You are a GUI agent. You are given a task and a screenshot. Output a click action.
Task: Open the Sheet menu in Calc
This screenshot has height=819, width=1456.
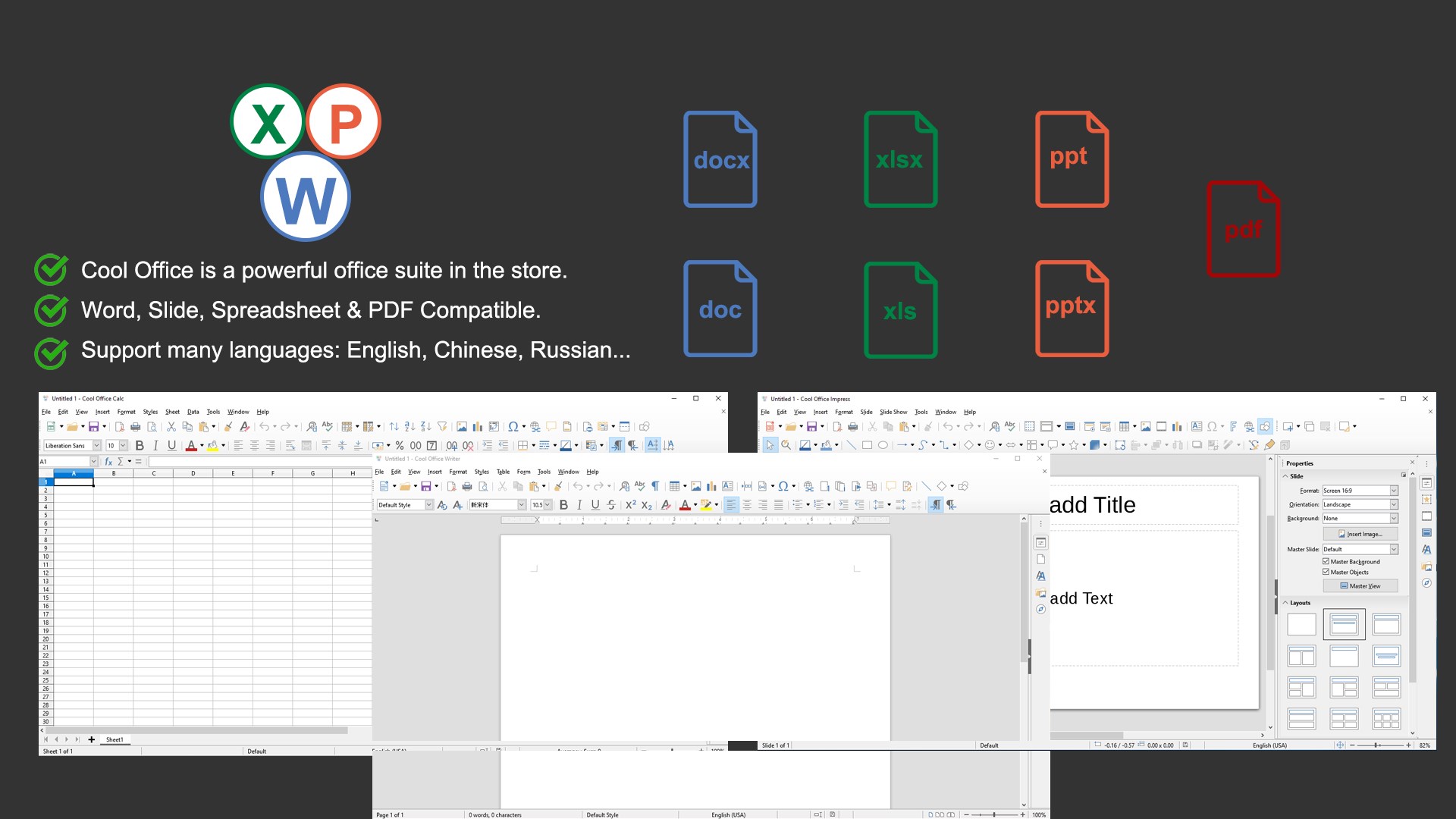(x=172, y=412)
